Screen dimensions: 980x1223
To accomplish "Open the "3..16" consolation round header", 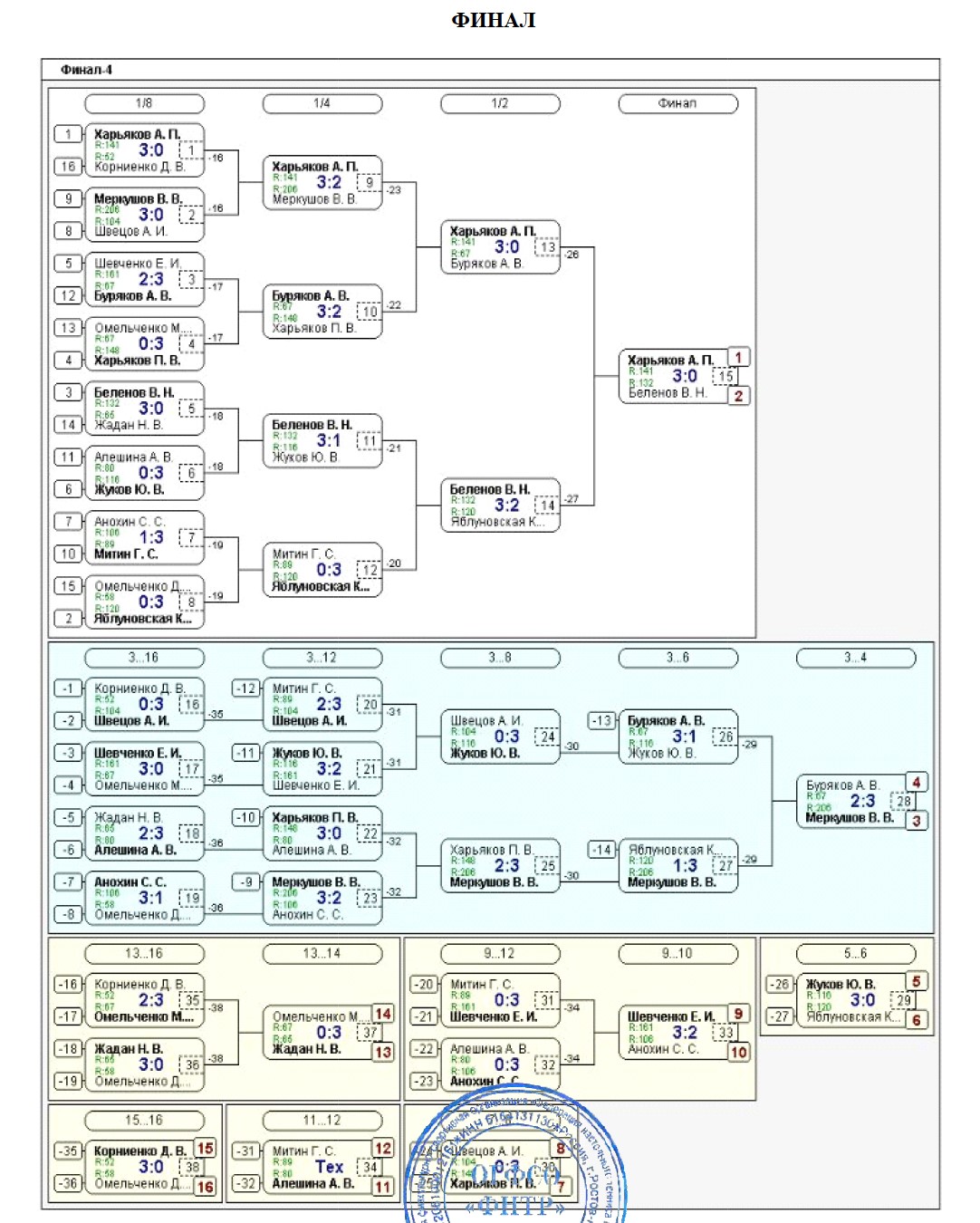I will pos(144,659).
